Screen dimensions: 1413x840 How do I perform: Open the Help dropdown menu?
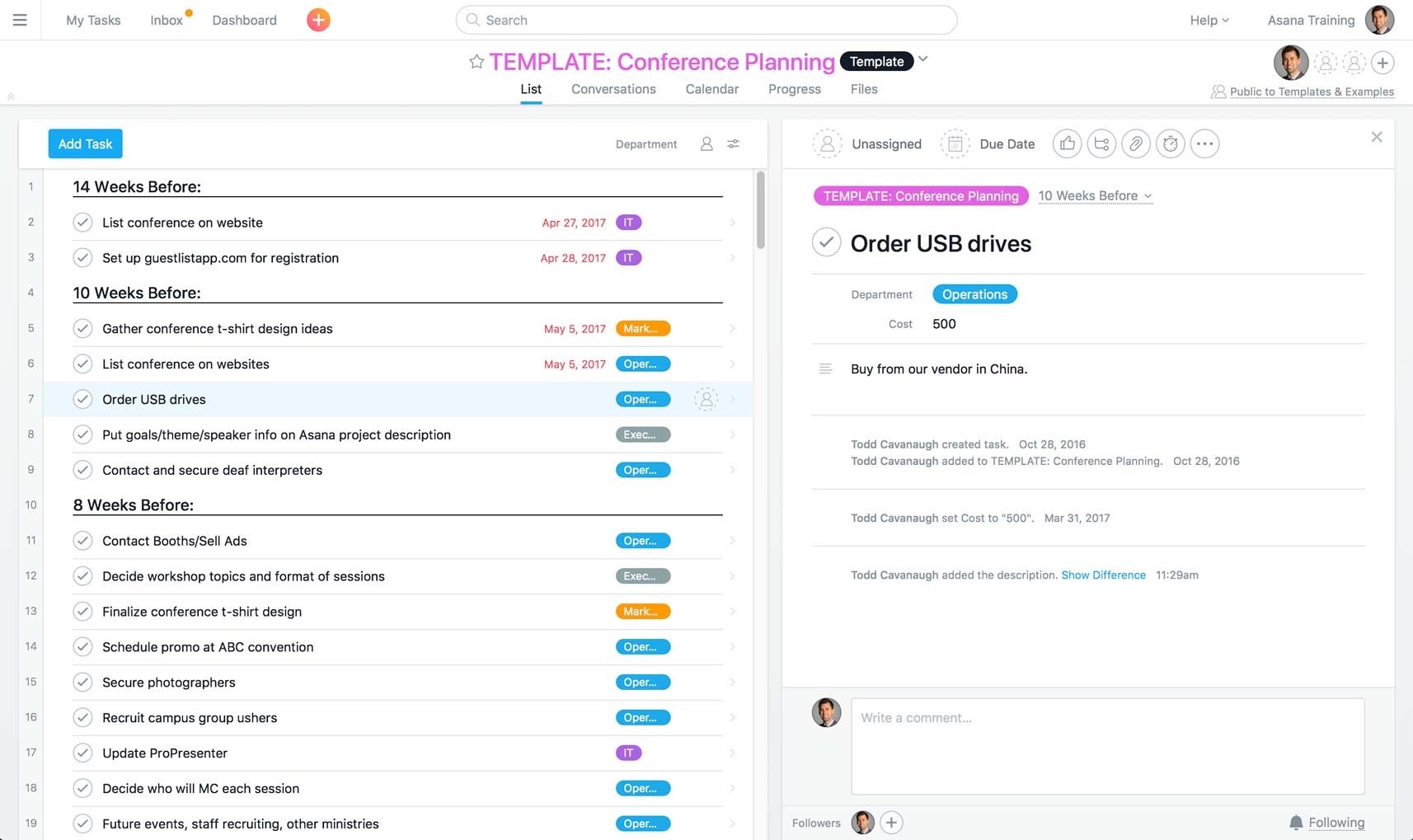pos(1209,20)
